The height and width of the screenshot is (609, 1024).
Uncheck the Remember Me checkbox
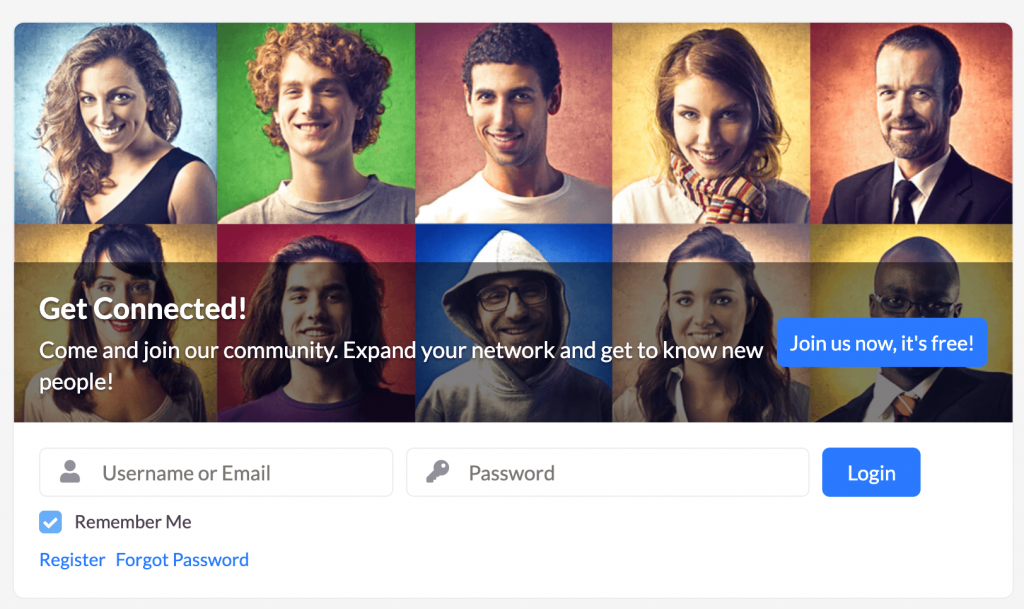coord(50,522)
